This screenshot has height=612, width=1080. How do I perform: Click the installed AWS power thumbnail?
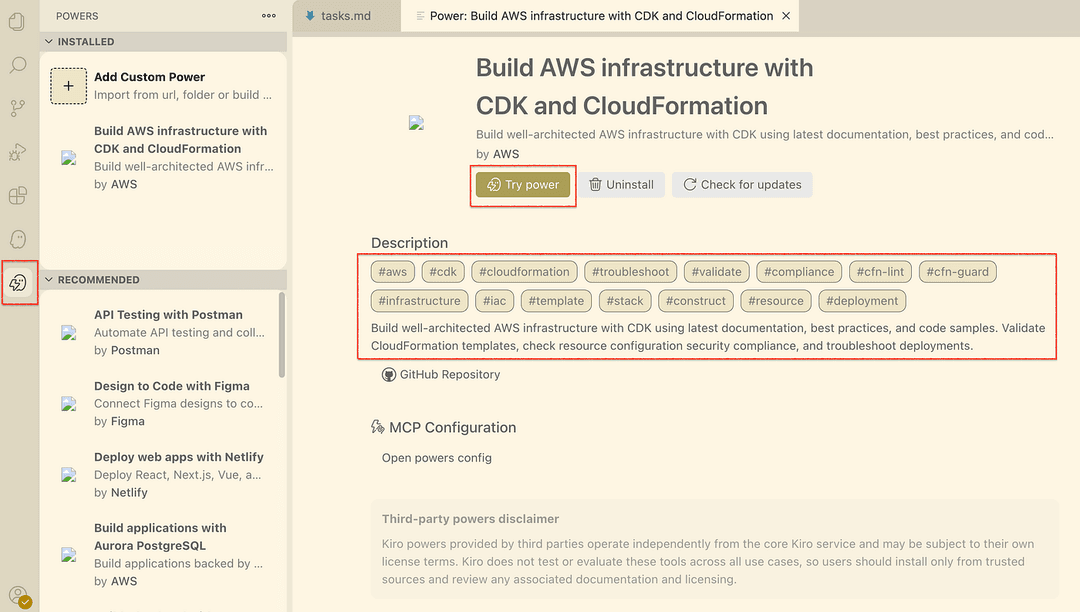[68, 158]
